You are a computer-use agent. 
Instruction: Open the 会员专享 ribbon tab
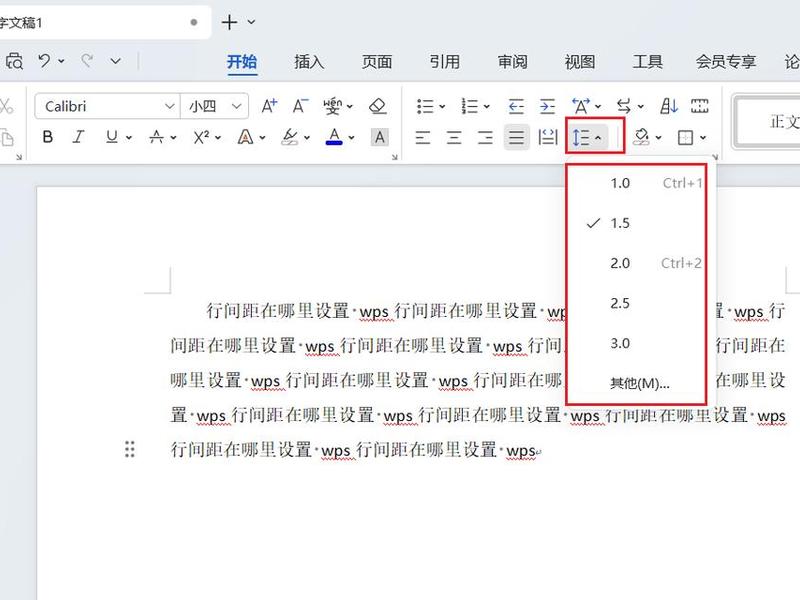[726, 62]
